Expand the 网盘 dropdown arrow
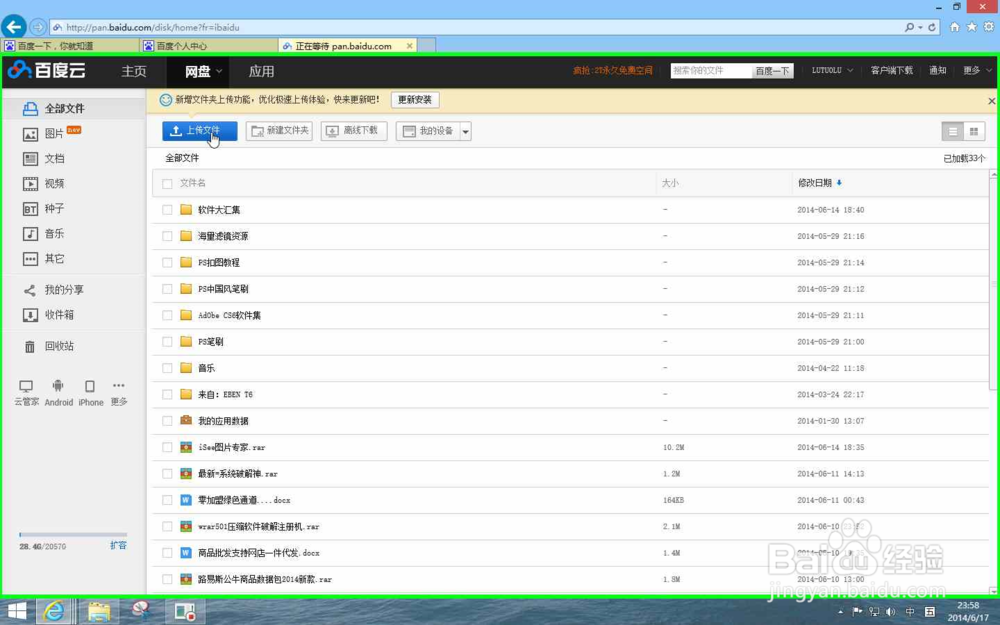Viewport: 1000px width, 625px height. point(219,71)
